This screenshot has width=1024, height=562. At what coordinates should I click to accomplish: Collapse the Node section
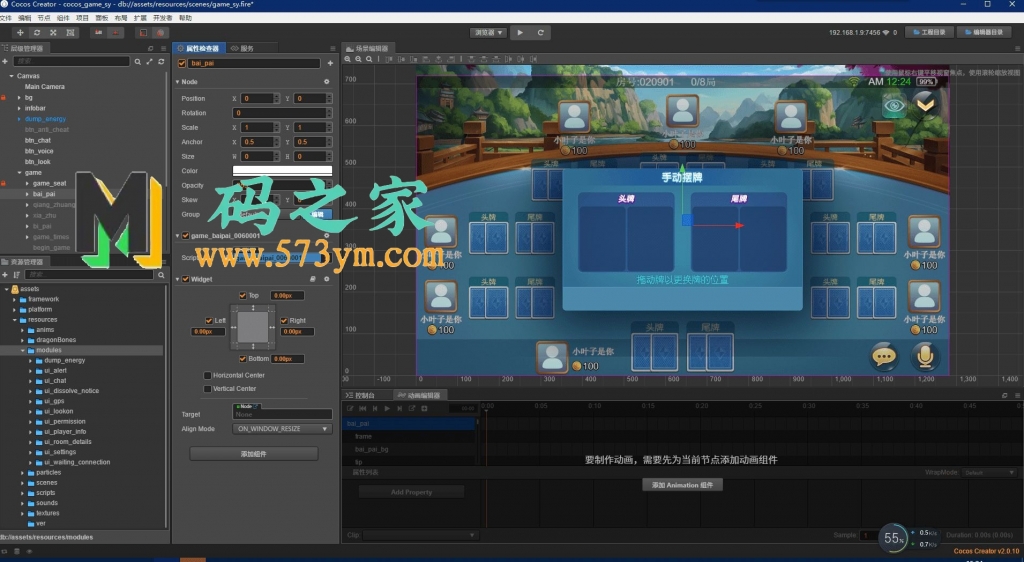pyautogui.click(x=178, y=82)
